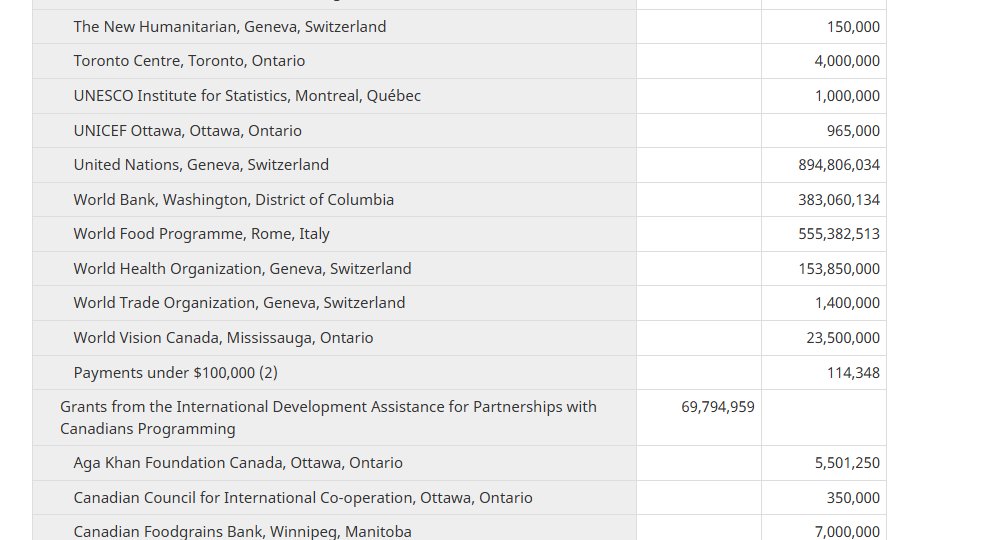Select World Vision Canada, Mississauga row
The width and height of the screenshot is (995, 540).
click(223, 338)
